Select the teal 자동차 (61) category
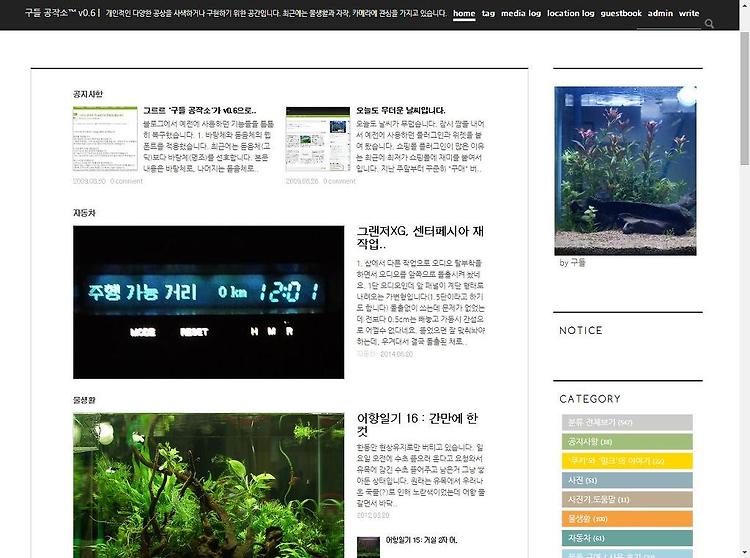The image size is (750, 558). [627, 538]
